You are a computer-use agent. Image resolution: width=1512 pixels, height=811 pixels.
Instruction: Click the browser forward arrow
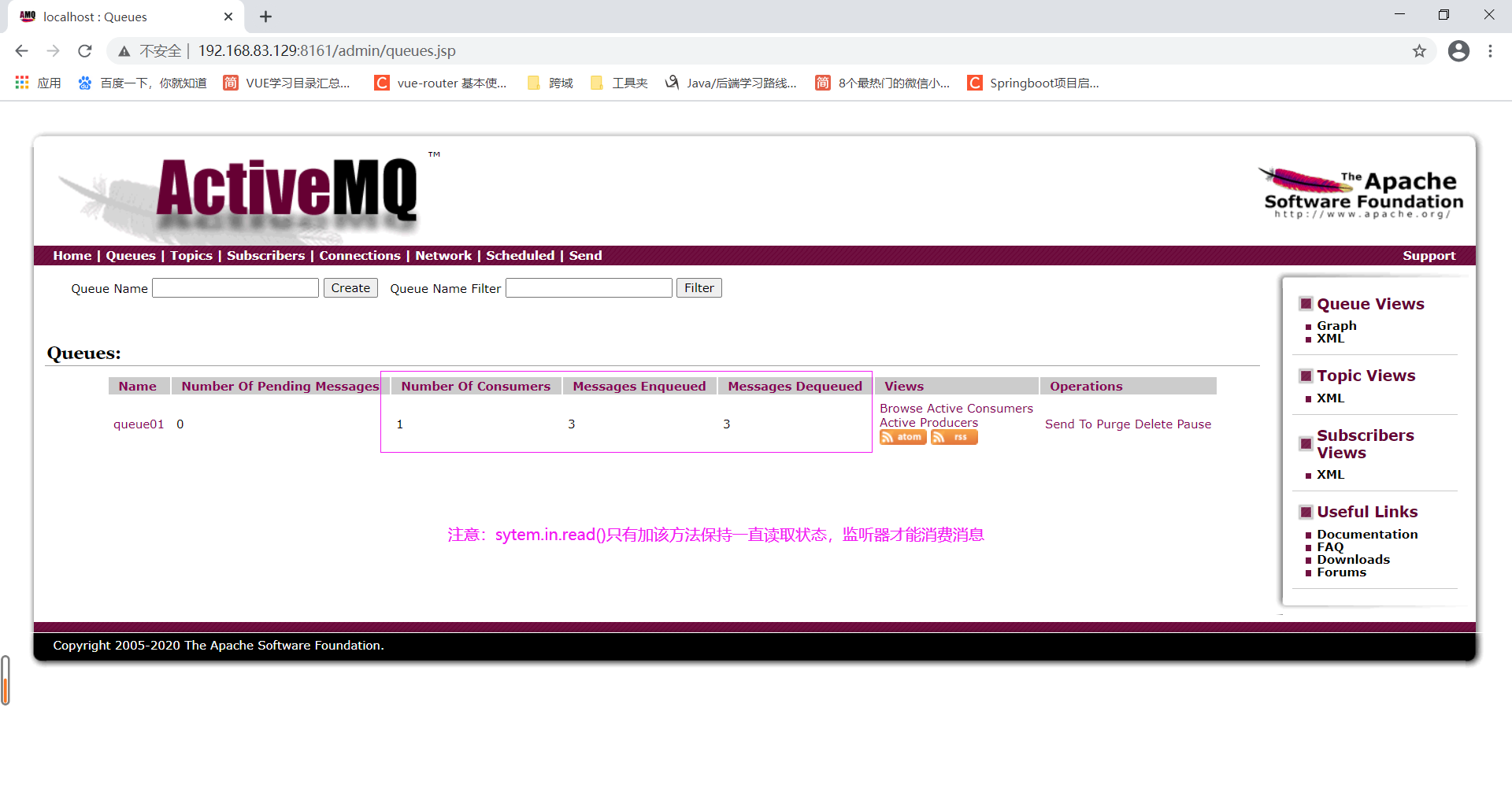tap(53, 50)
